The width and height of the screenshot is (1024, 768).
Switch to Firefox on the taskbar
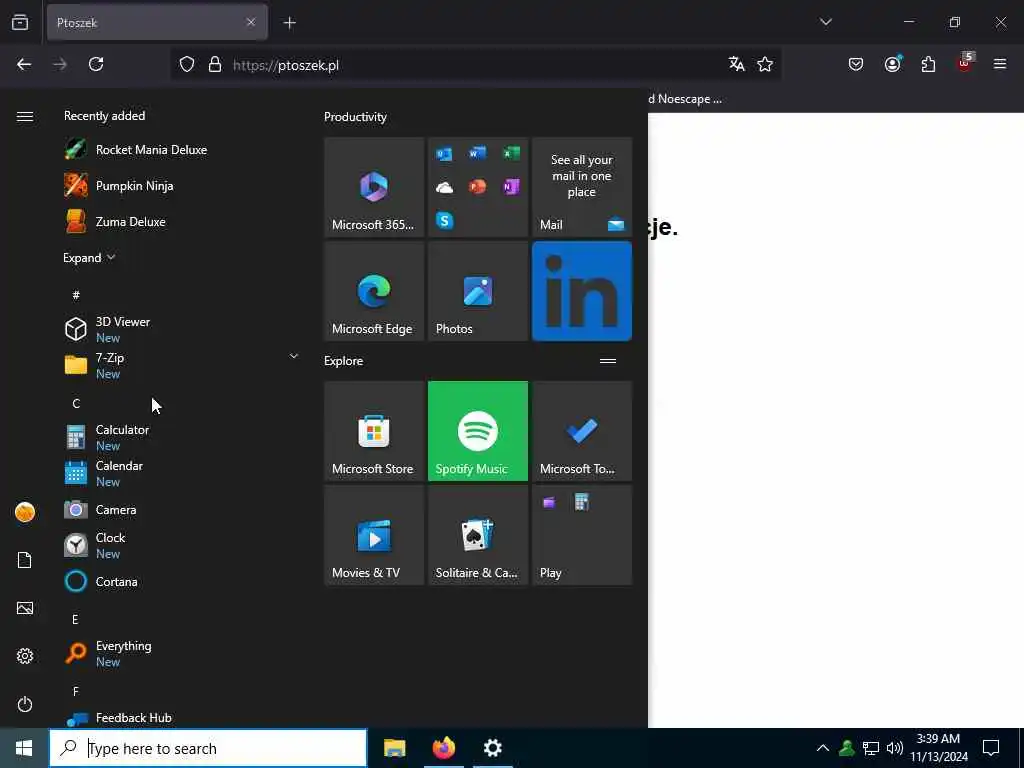pos(443,748)
